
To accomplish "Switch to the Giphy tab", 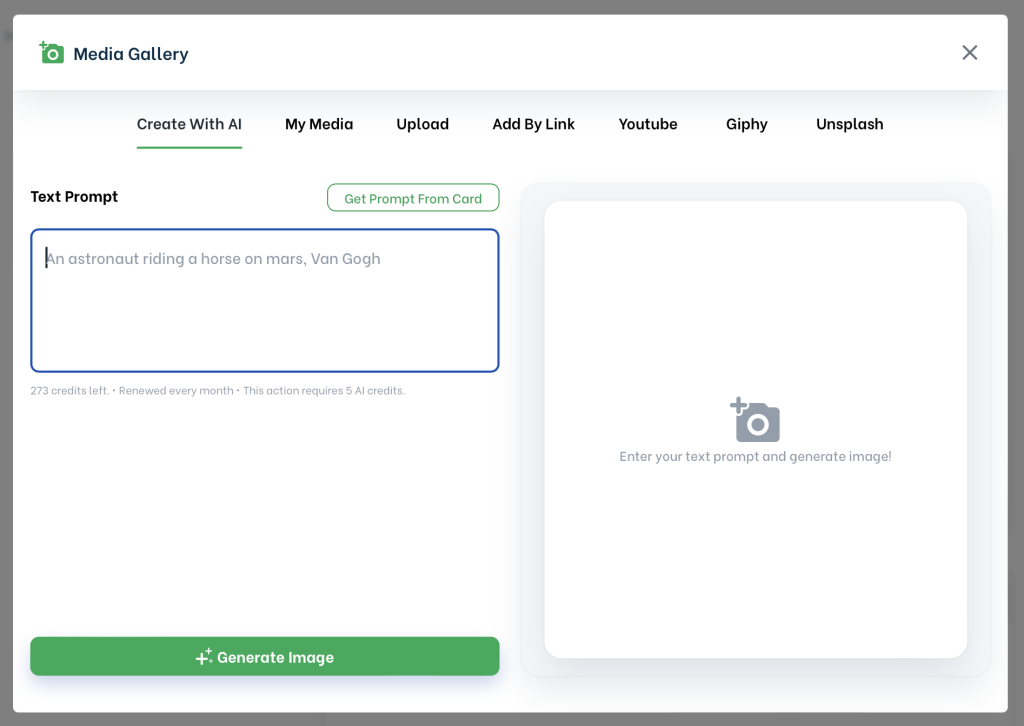I will [746, 124].
